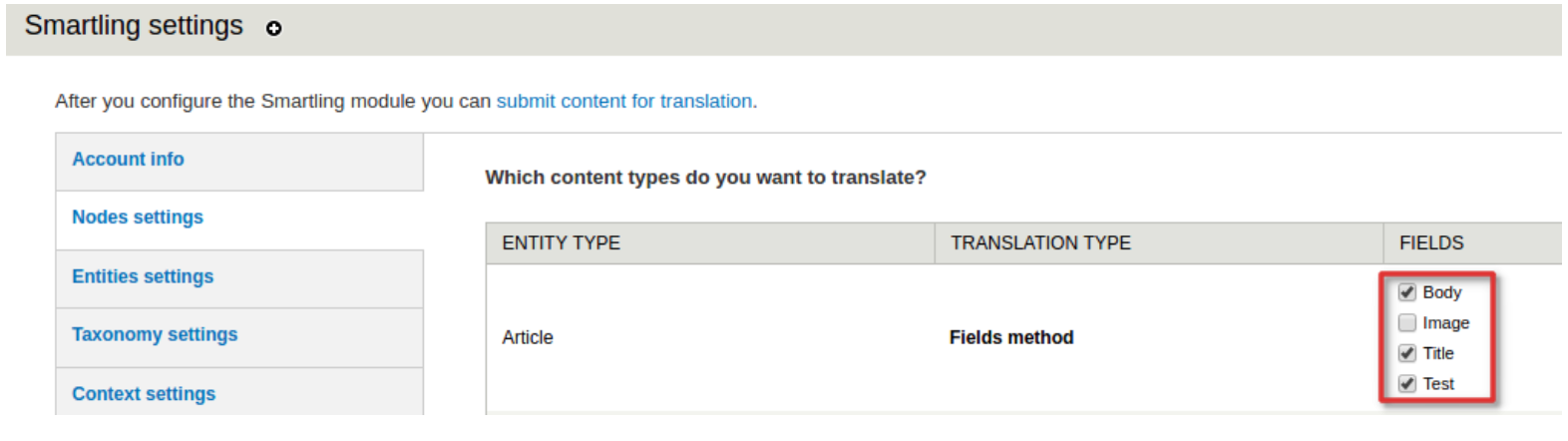Show the Context settings tab

144,393
